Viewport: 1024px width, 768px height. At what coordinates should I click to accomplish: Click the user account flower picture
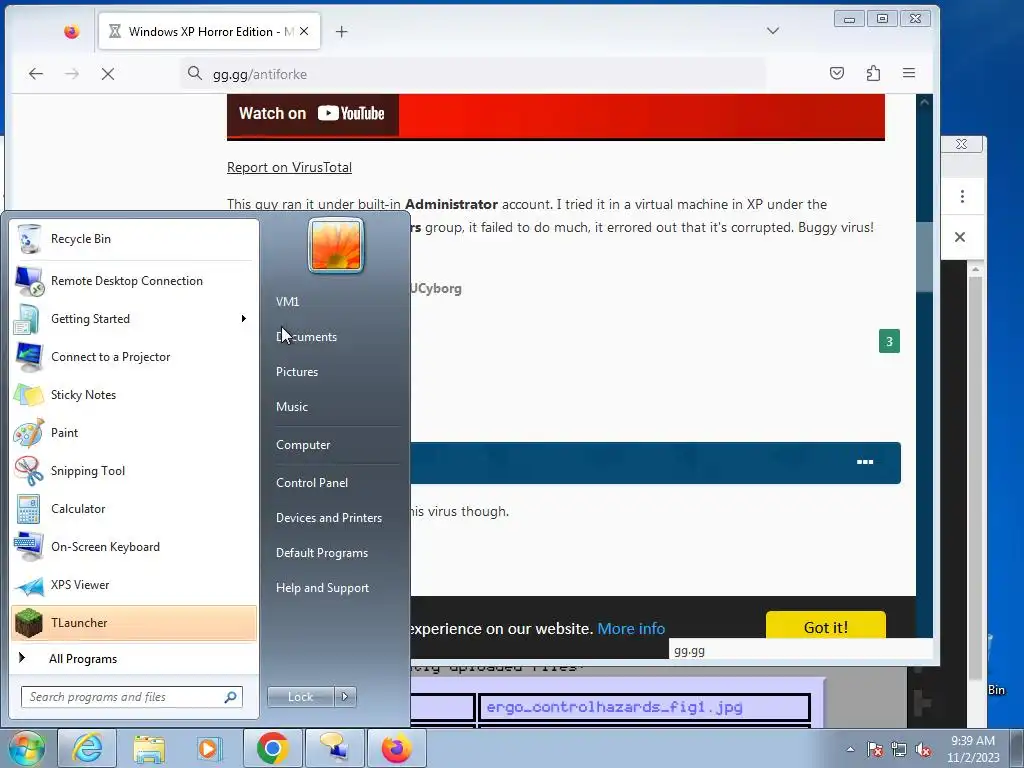(x=336, y=245)
